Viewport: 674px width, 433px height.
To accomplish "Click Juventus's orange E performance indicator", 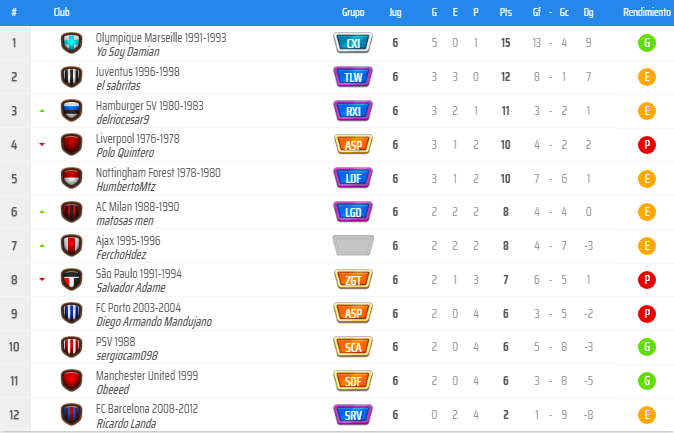I will coord(647,77).
